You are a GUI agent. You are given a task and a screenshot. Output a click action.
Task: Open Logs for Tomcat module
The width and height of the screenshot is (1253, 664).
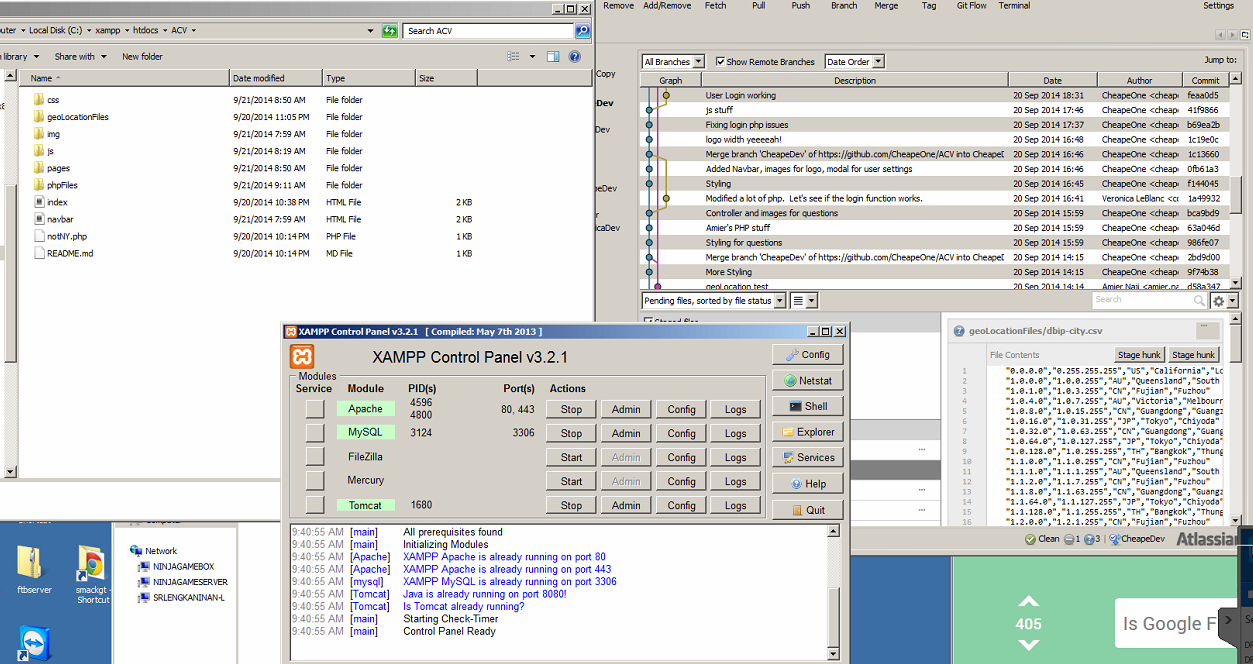(x=736, y=505)
